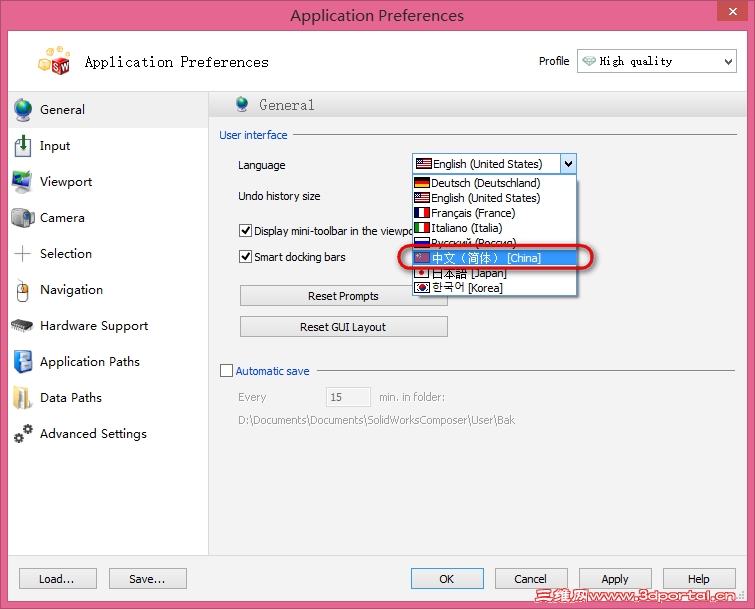Open the Data Paths settings page

click(x=70, y=398)
